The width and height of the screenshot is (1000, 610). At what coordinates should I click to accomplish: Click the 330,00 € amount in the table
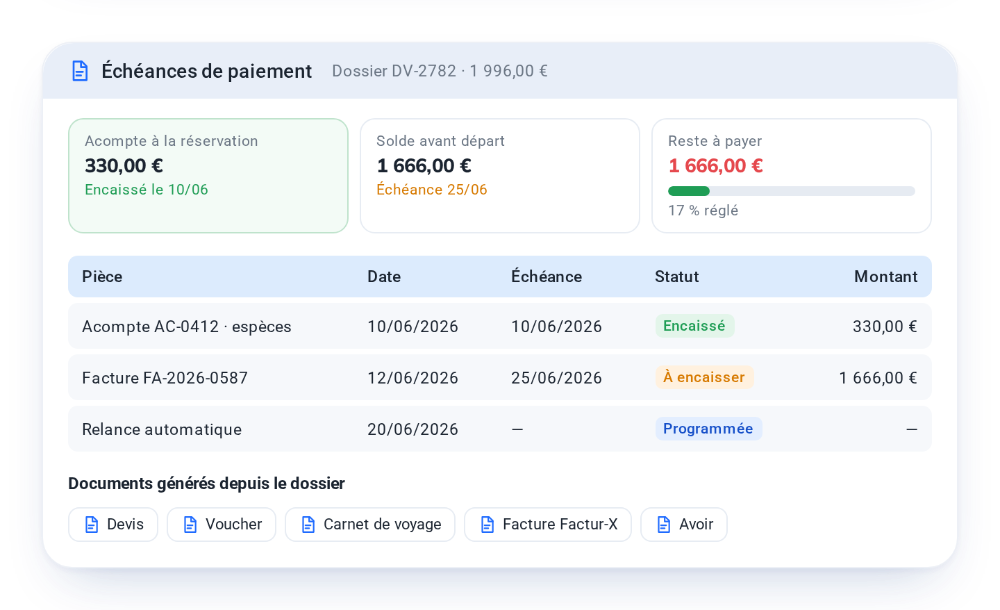885,327
